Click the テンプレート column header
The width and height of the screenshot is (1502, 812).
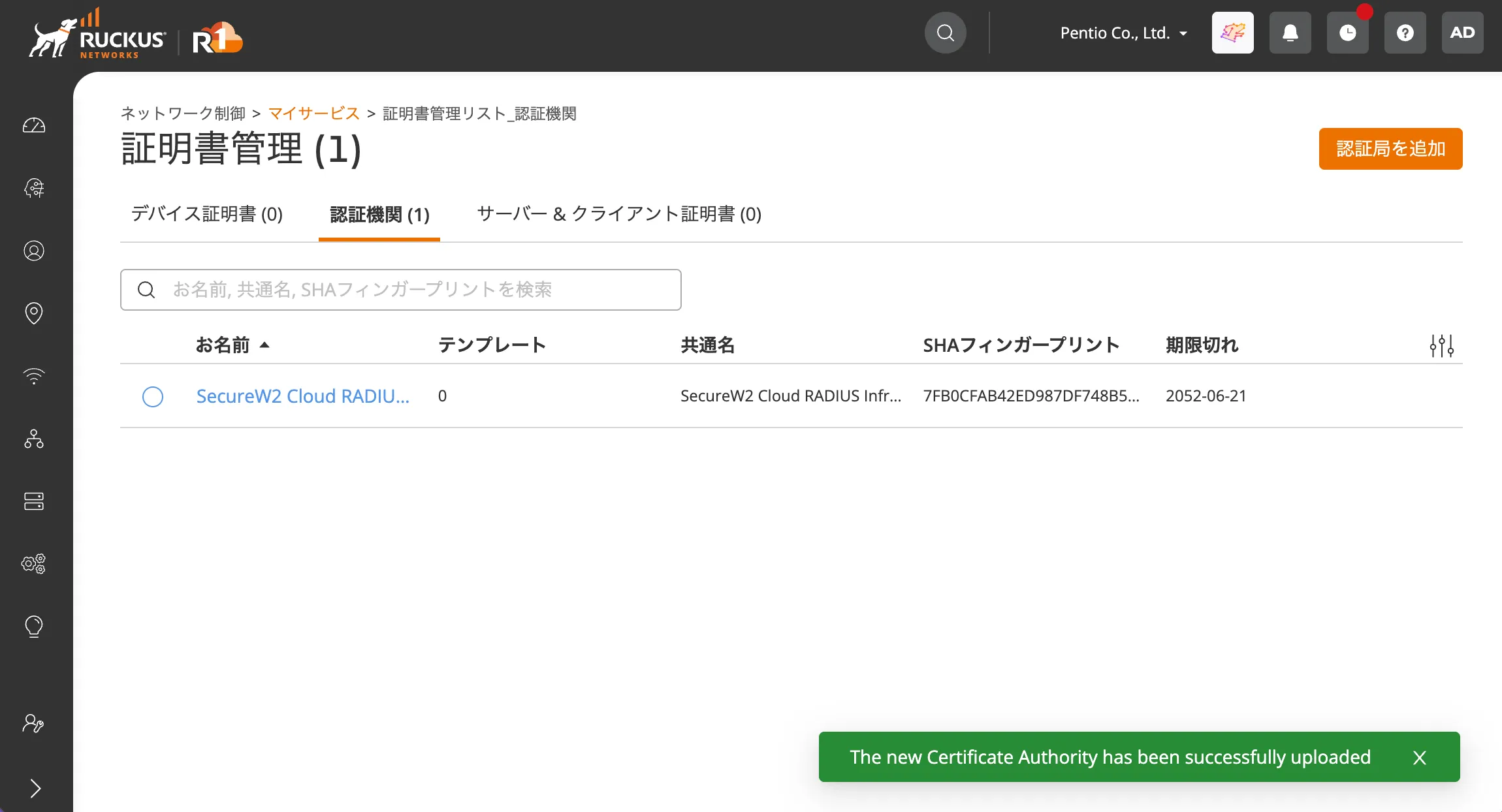(x=492, y=345)
